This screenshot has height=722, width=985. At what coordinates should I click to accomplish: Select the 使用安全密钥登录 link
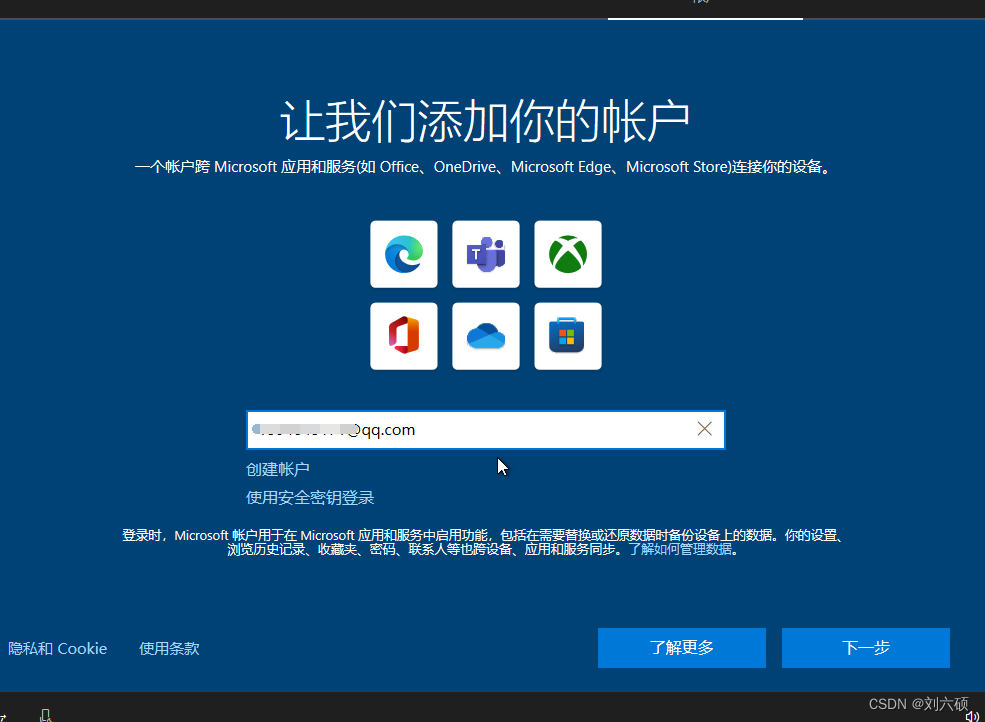310,496
